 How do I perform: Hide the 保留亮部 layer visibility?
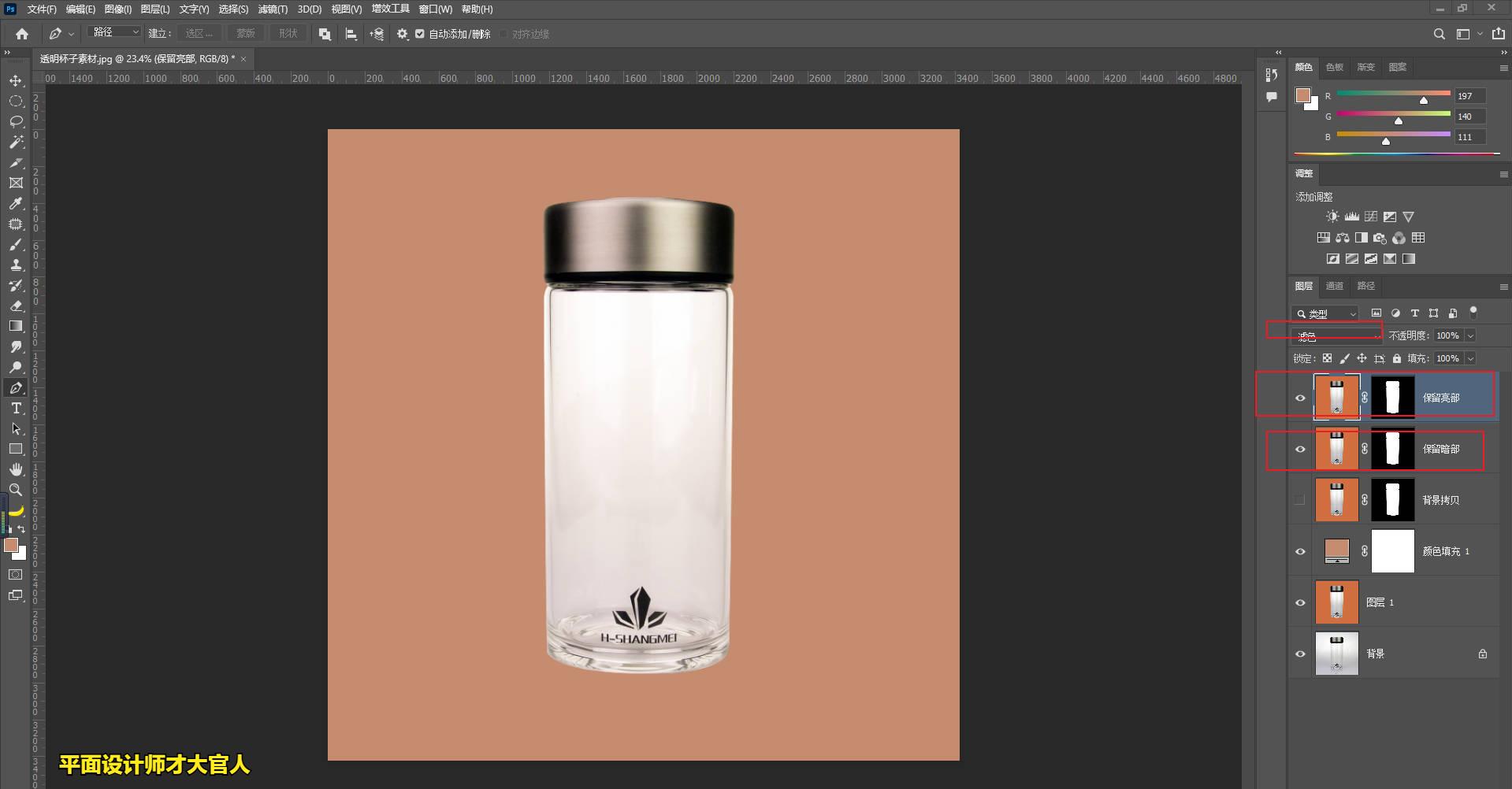(x=1301, y=398)
